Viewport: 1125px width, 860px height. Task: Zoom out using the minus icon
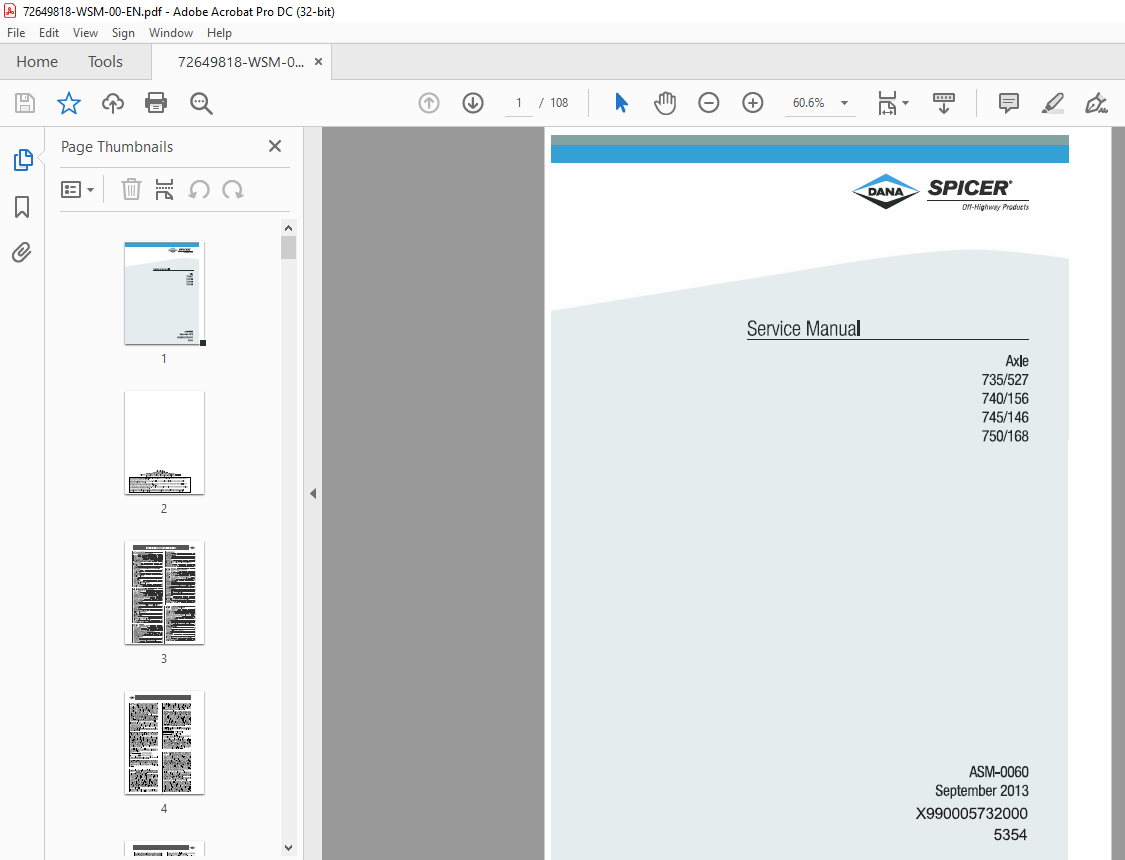709,103
